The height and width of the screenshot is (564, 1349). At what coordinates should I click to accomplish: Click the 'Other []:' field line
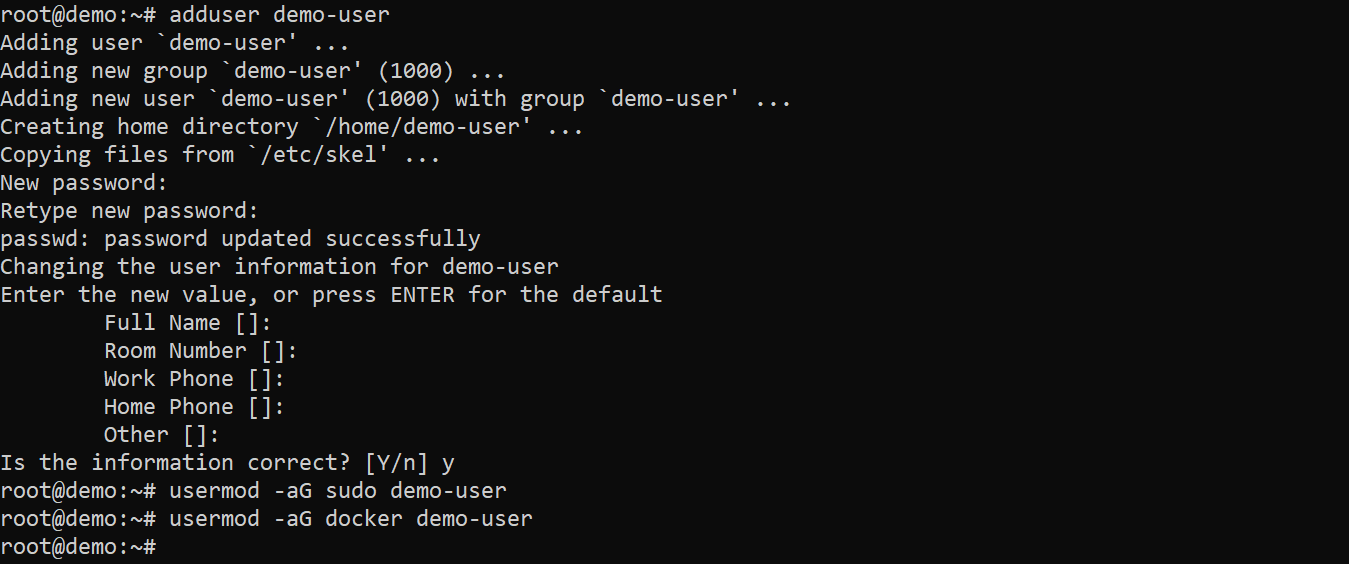point(162,435)
